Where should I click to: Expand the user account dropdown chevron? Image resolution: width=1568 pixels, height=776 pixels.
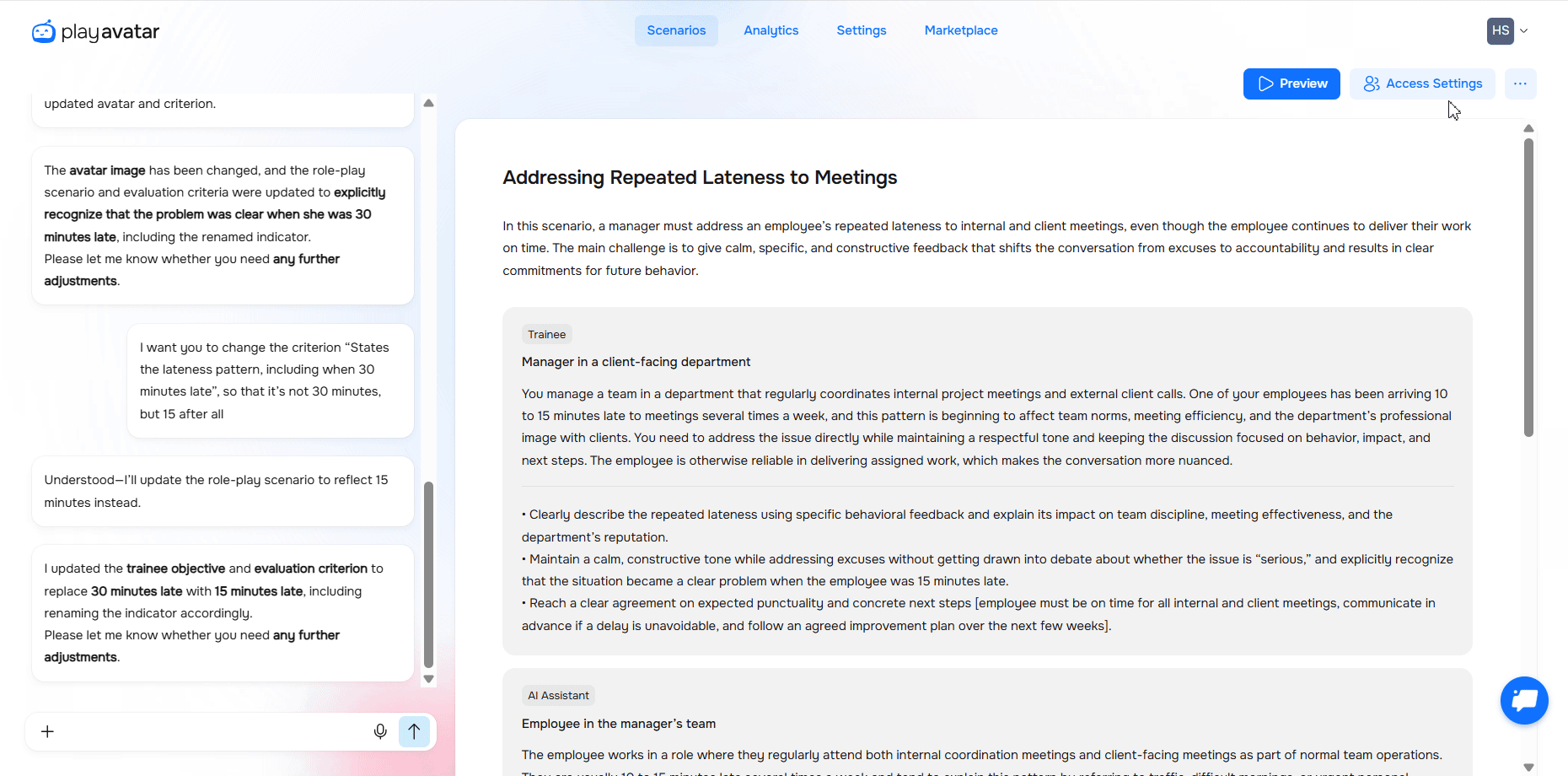tap(1524, 31)
